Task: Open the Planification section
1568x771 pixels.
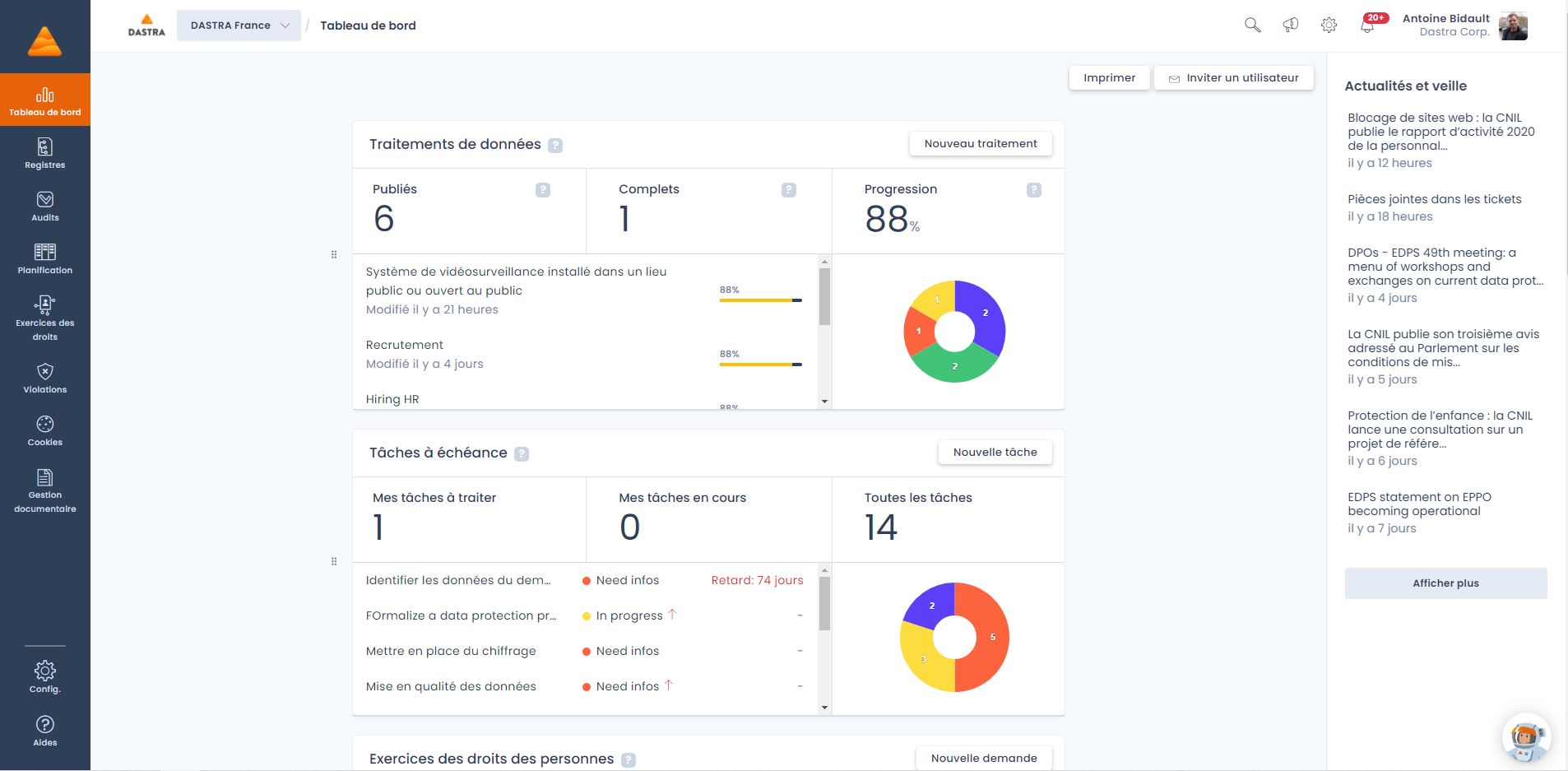Action: pos(45,258)
